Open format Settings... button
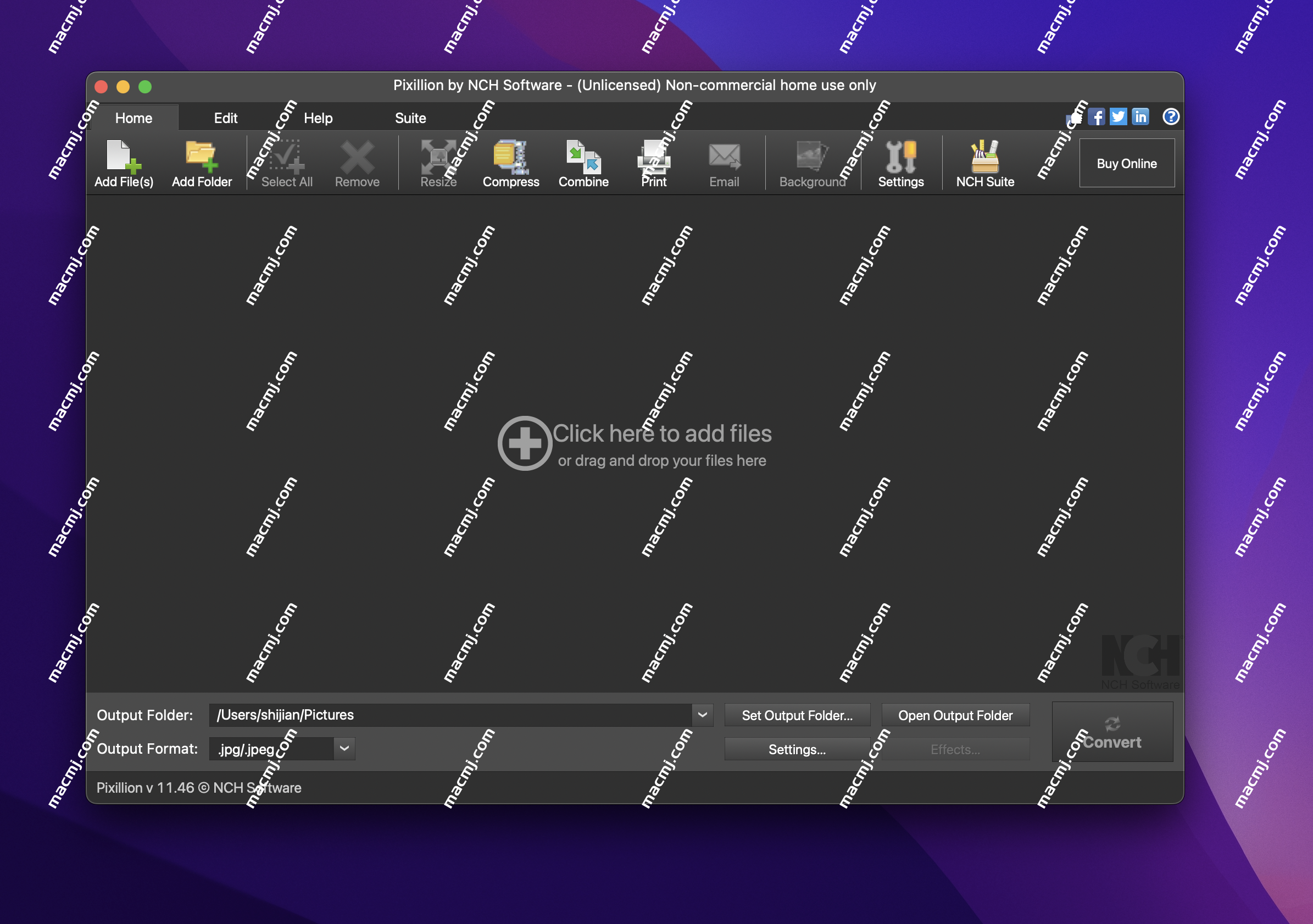 click(797, 749)
